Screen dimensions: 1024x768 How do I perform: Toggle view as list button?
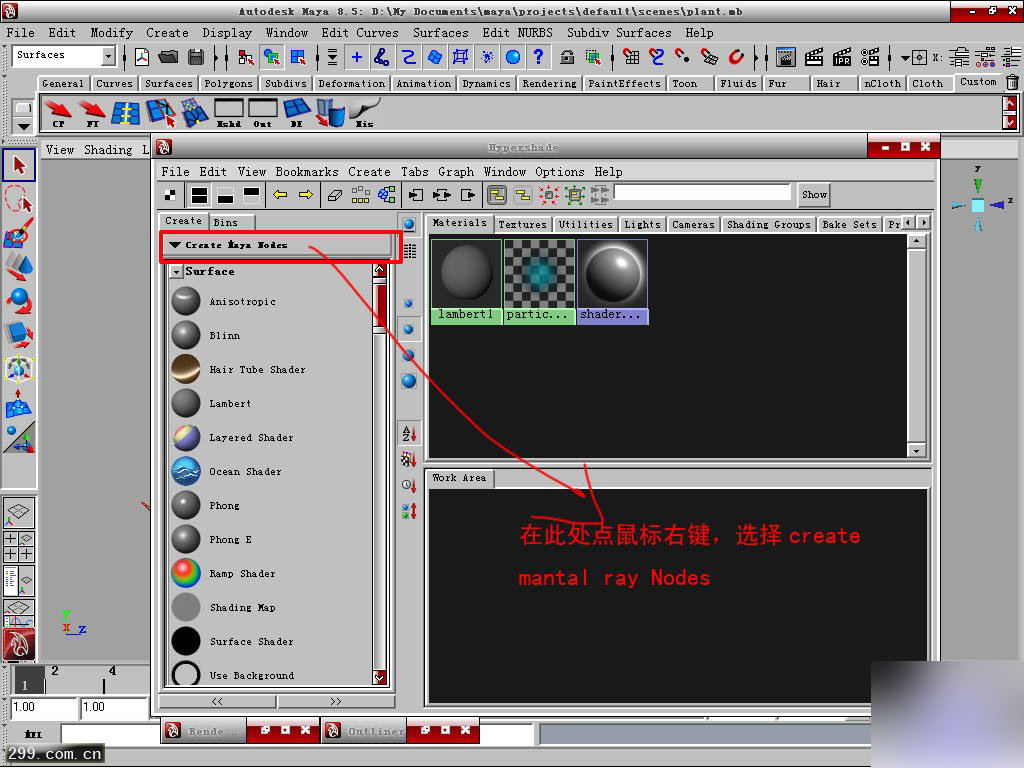coord(409,251)
